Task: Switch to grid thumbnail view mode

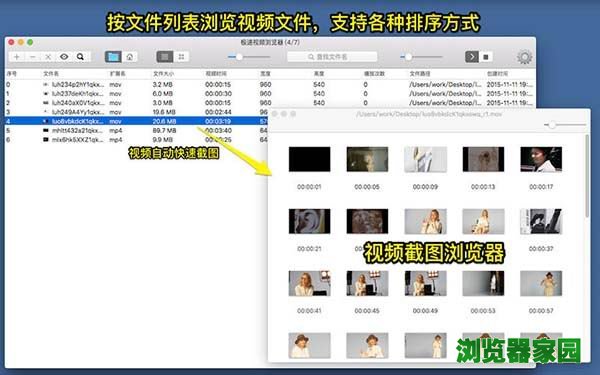Action: [181, 57]
